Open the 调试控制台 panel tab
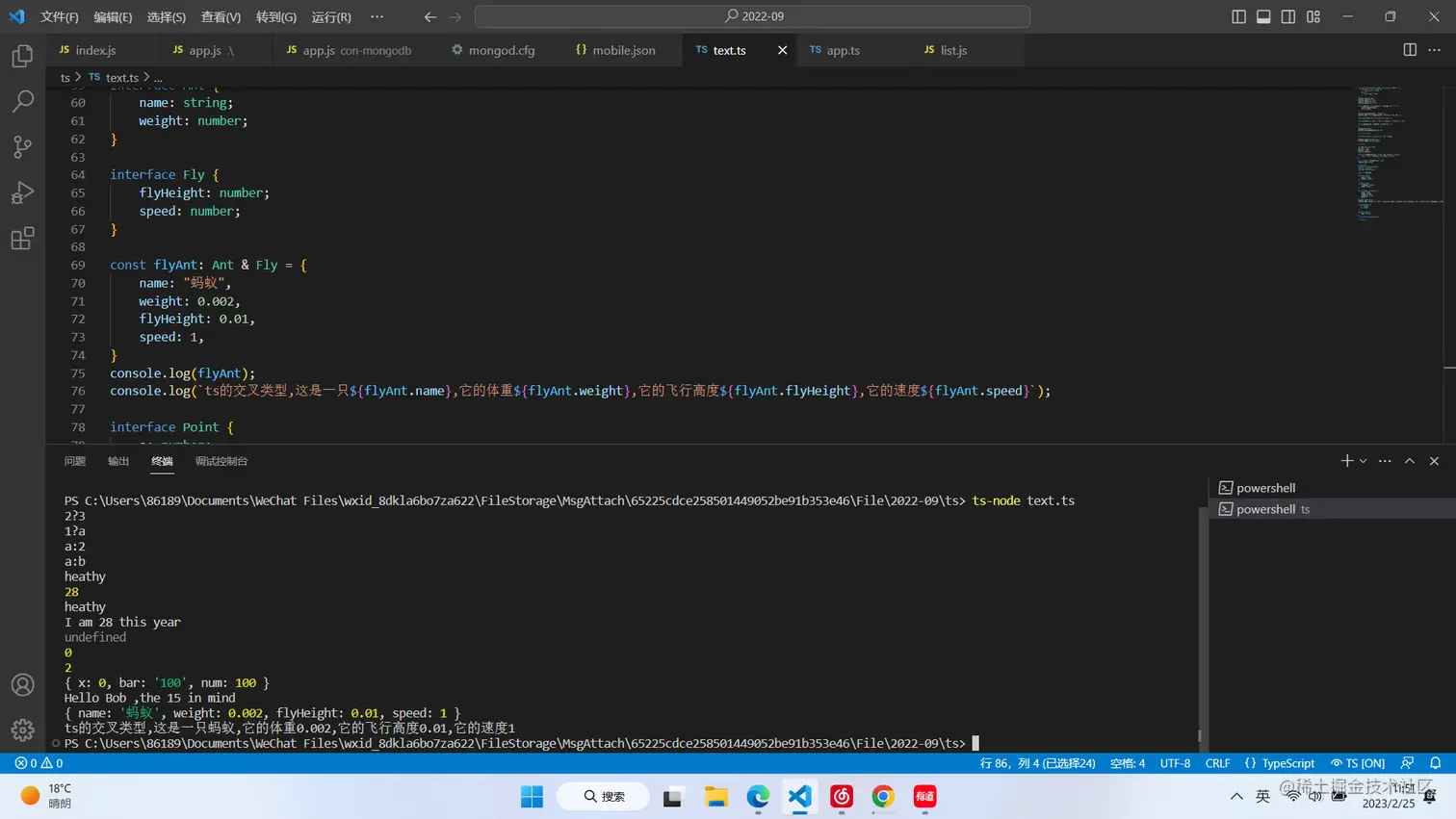Screen dimensions: 1456x819 [221, 461]
